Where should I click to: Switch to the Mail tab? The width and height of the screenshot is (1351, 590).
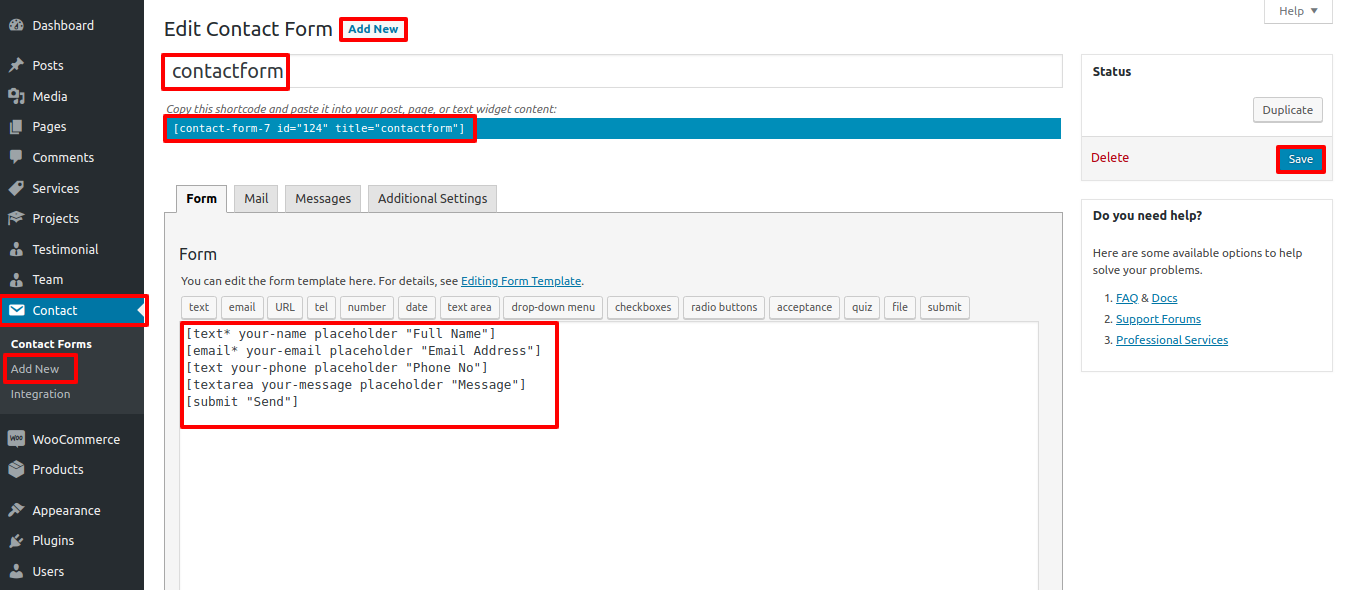[256, 198]
